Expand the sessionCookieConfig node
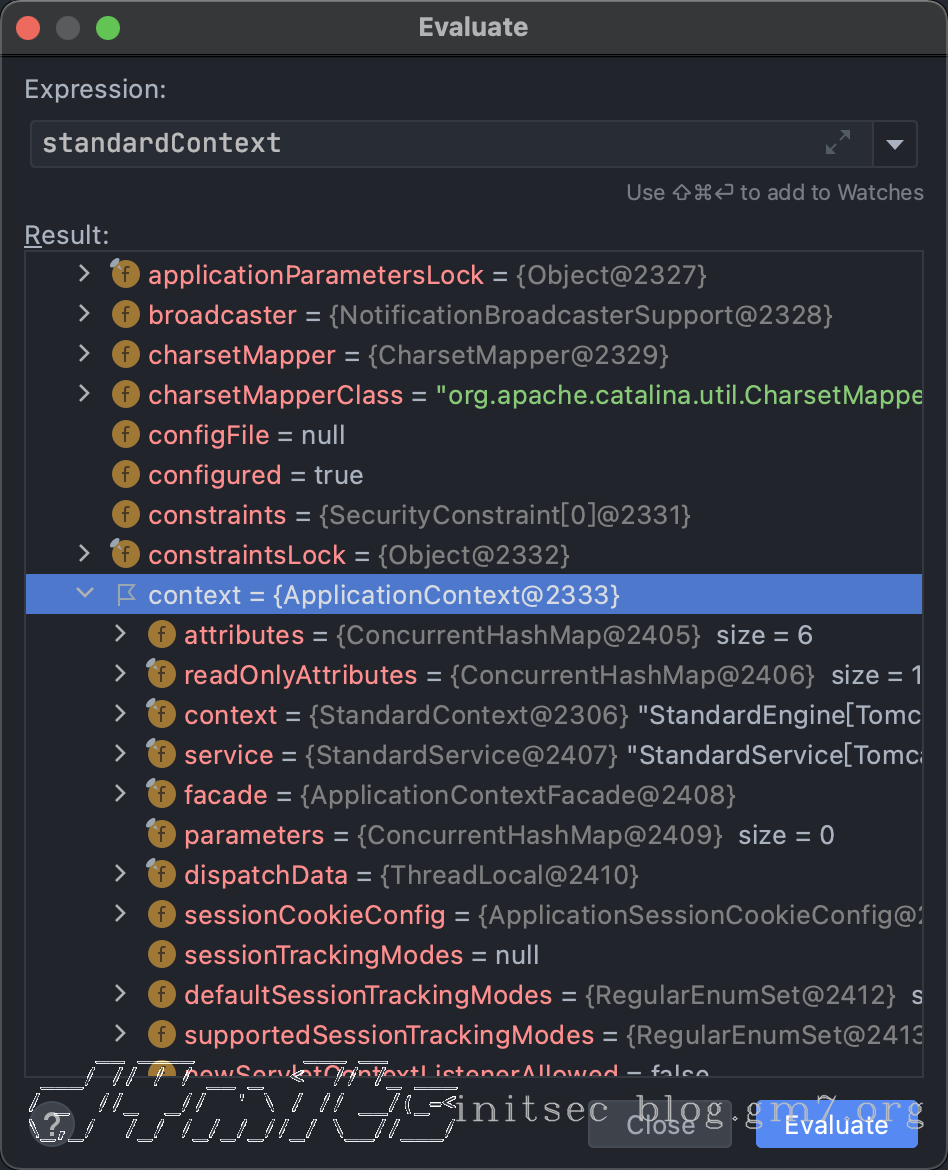 pyautogui.click(x=121, y=914)
